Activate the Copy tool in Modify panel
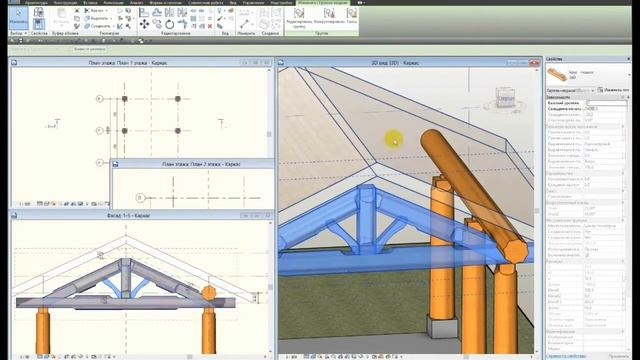The image size is (640, 360). pos(157,24)
